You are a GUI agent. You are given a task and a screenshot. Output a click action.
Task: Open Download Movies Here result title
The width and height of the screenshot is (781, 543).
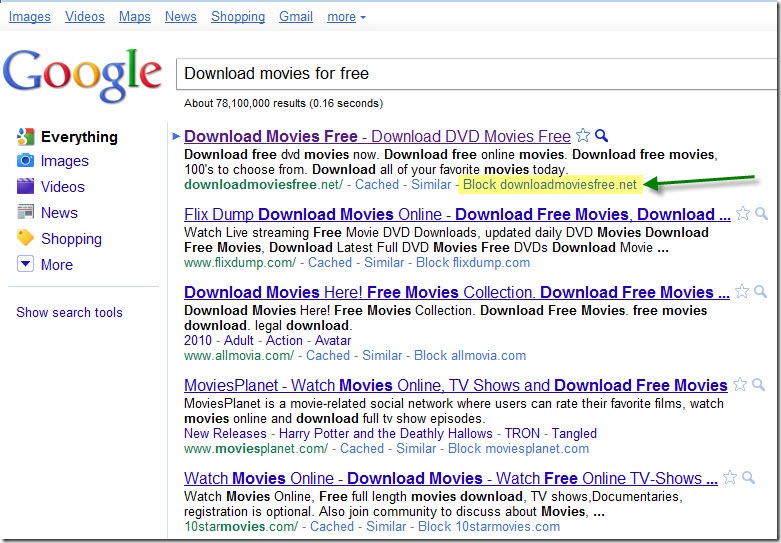pos(457,292)
